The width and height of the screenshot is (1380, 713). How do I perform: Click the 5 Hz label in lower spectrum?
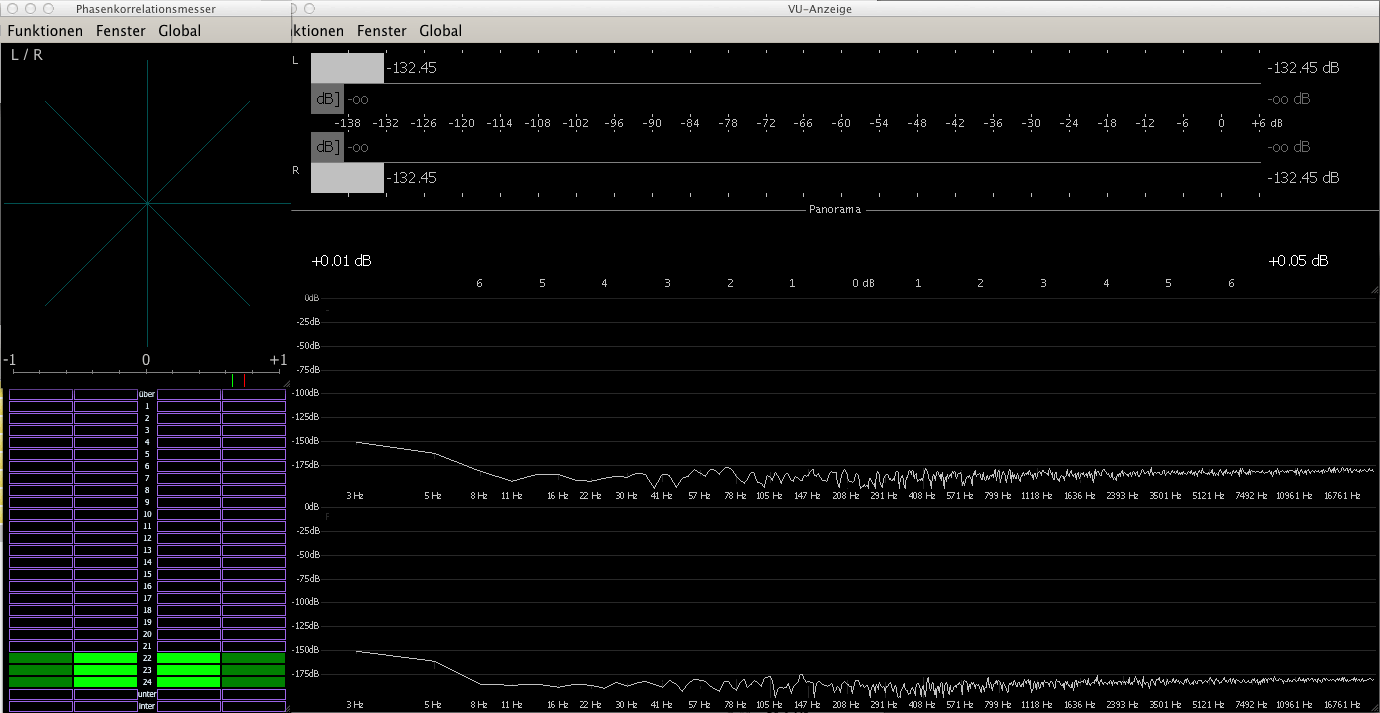click(x=432, y=705)
